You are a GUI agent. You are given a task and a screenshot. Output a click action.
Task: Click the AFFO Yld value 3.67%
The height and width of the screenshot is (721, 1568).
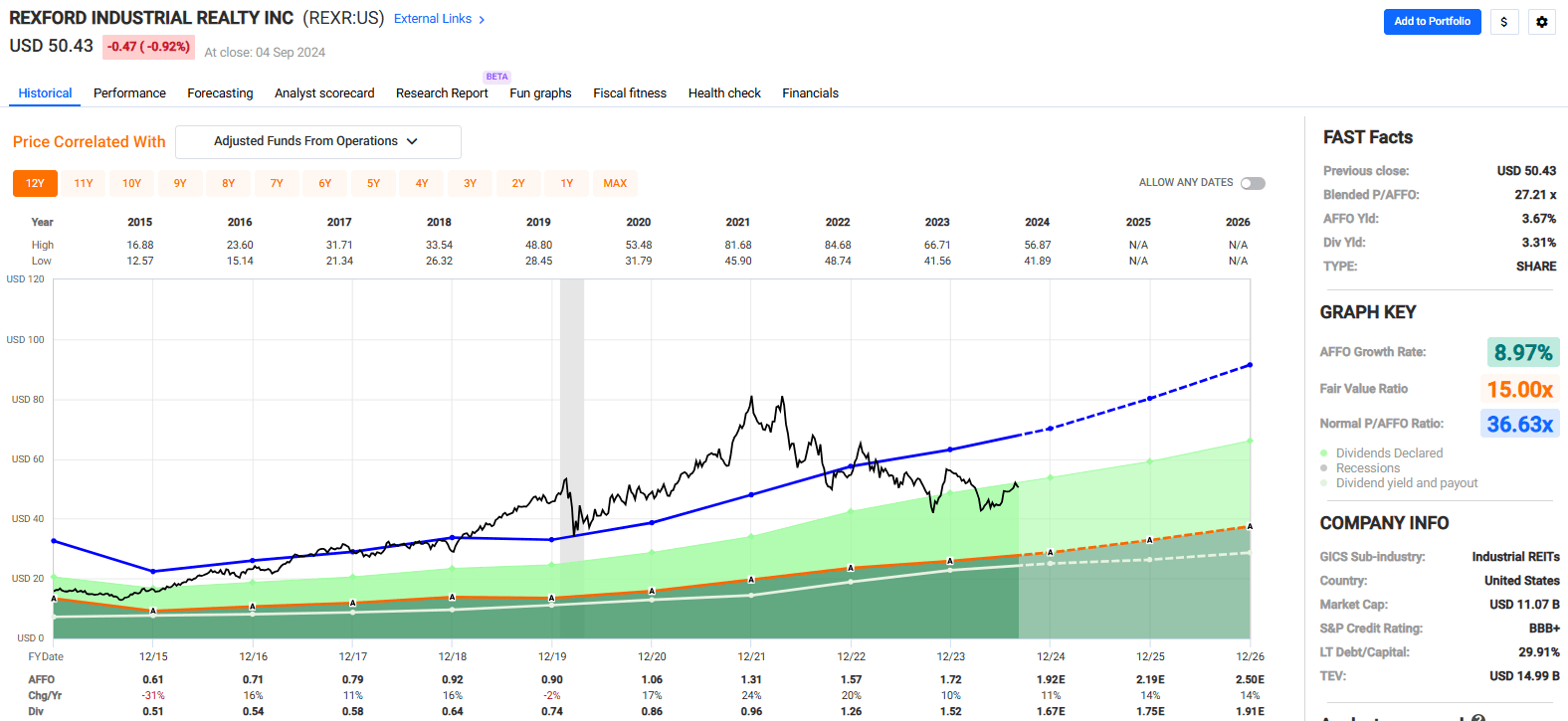click(1539, 219)
